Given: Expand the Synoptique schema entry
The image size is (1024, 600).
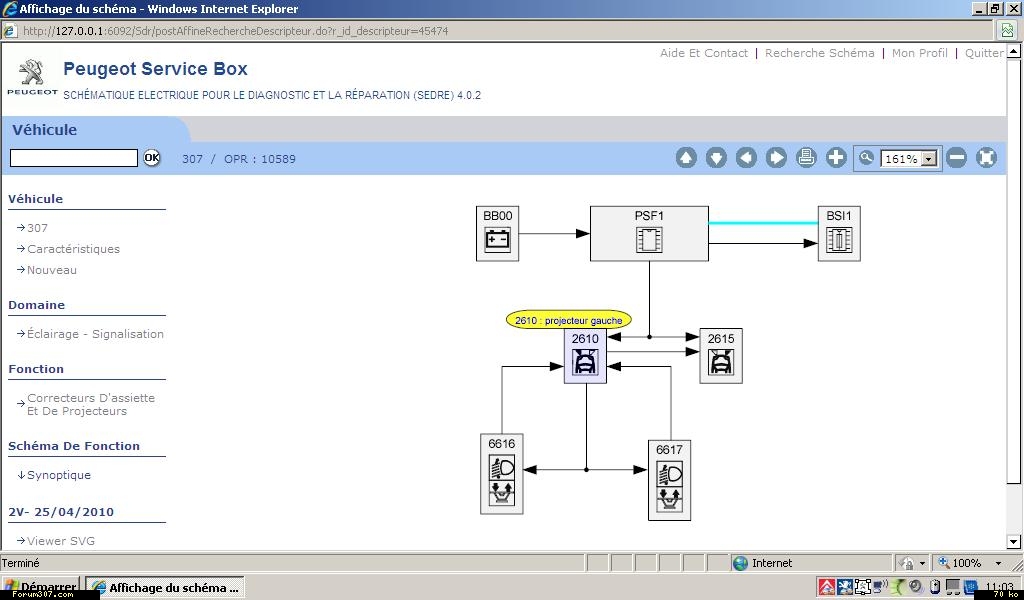Looking at the screenshot, I should (x=59, y=475).
